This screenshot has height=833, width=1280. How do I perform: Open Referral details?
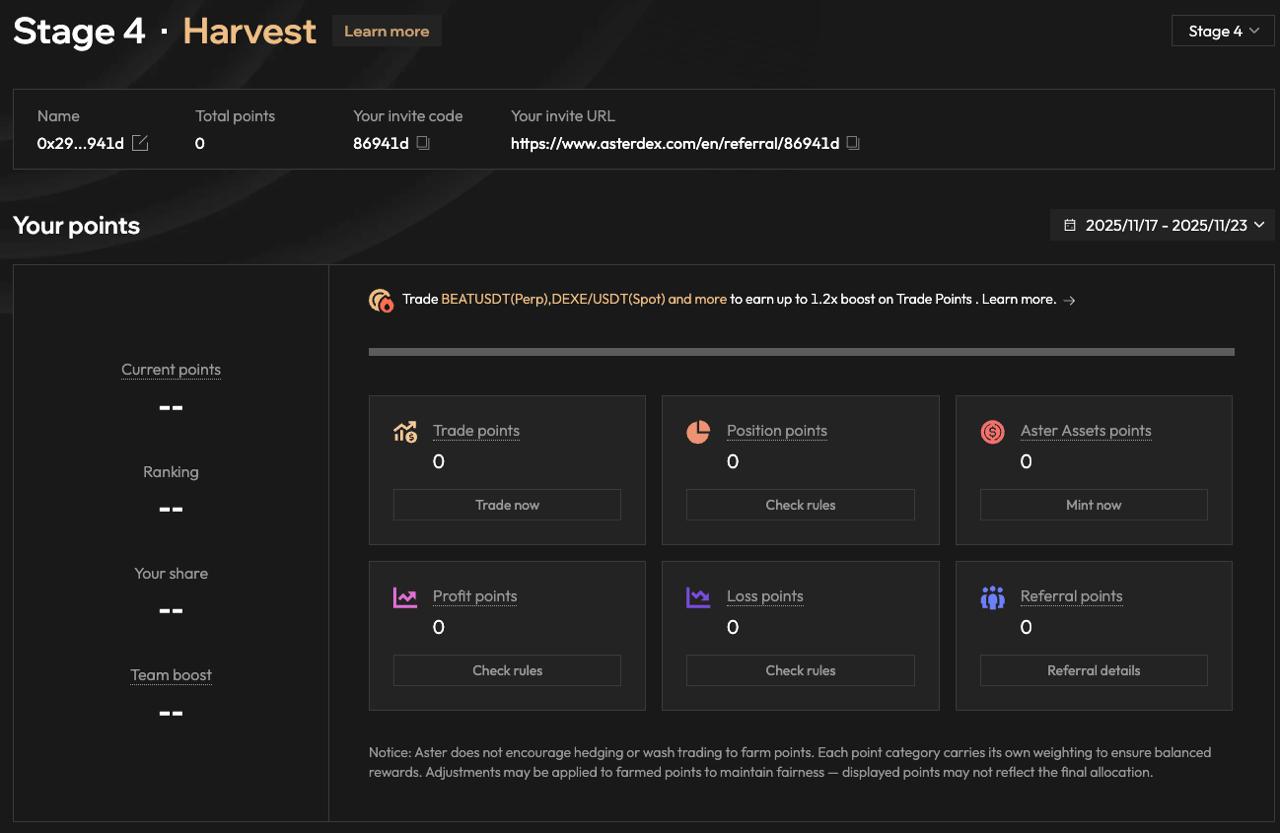coord(1093,671)
